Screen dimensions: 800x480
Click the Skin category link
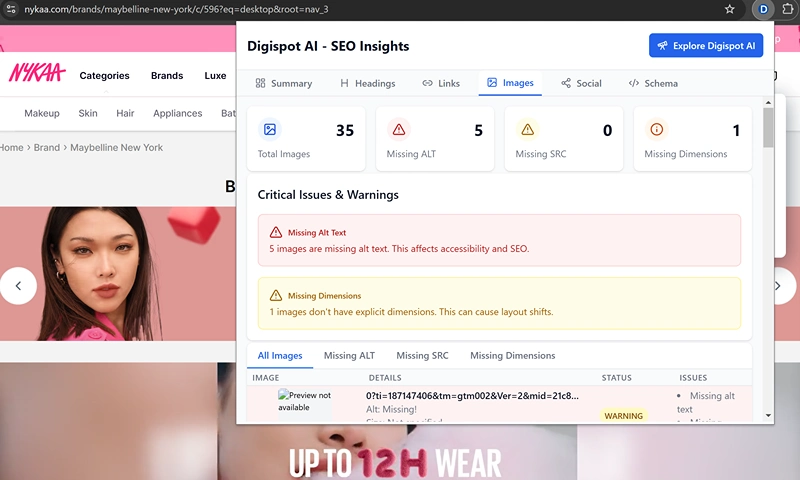tap(88, 113)
